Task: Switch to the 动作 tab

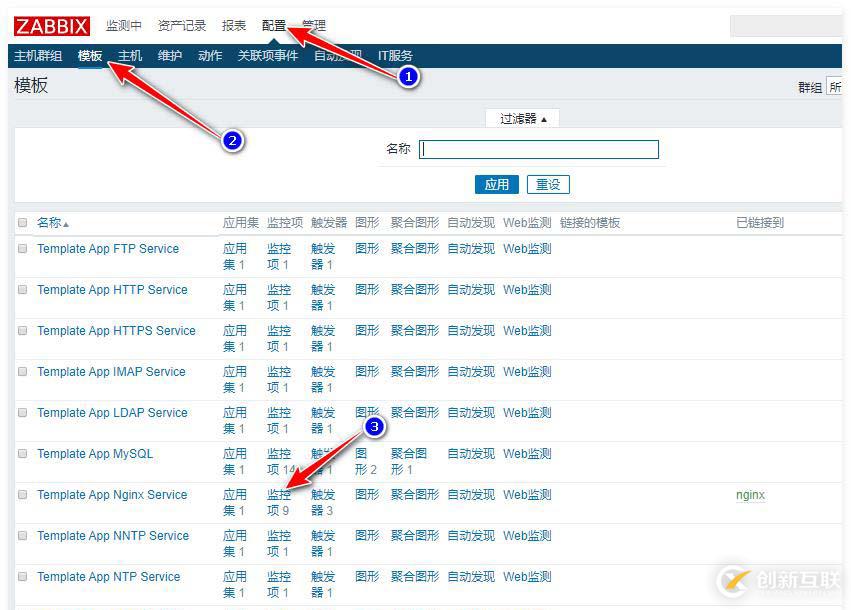Action: click(x=210, y=55)
